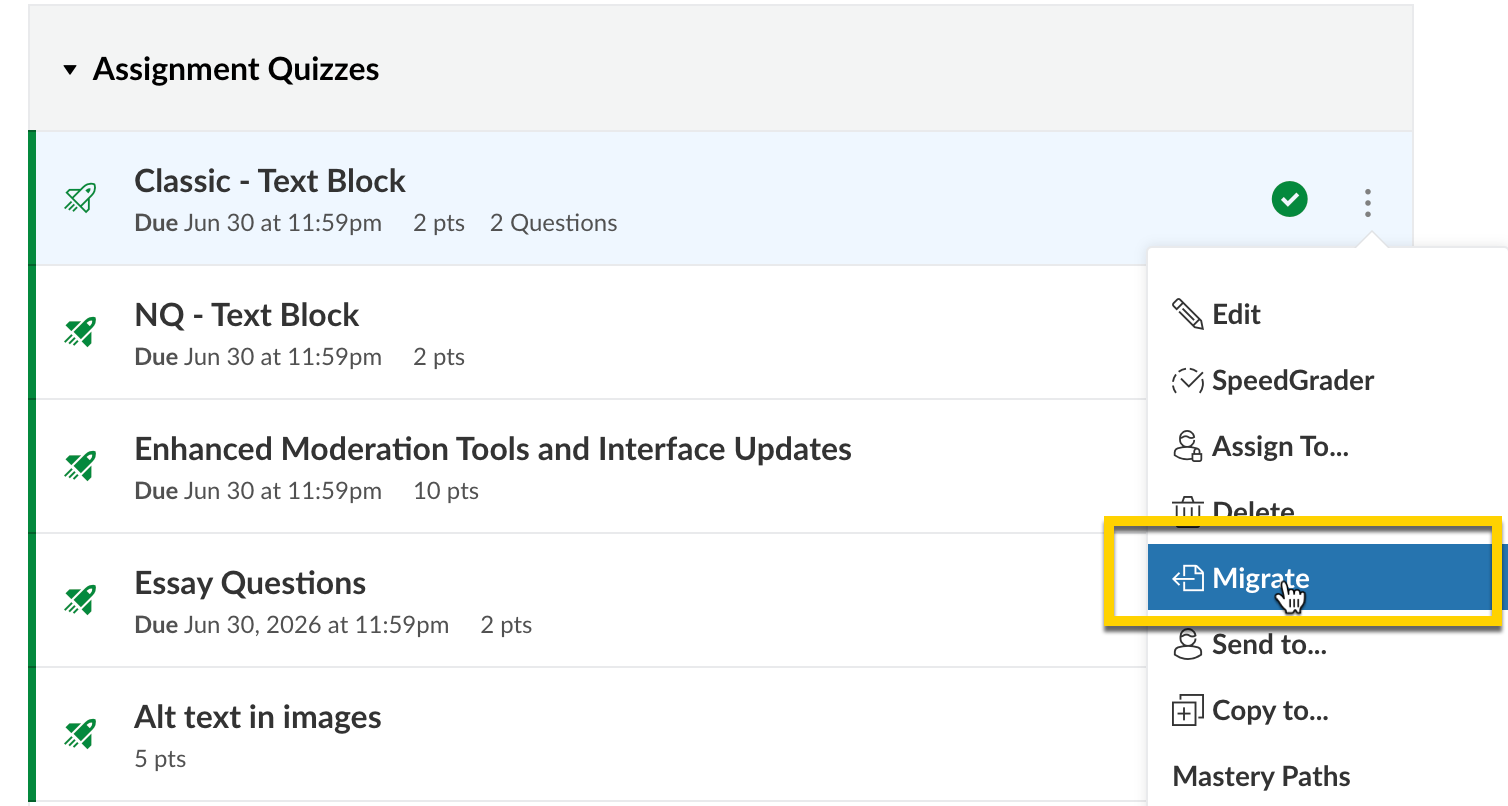Screen dimensions: 1508x806
Task: Click the Alt text in images rocket icon
Action: tap(80, 734)
